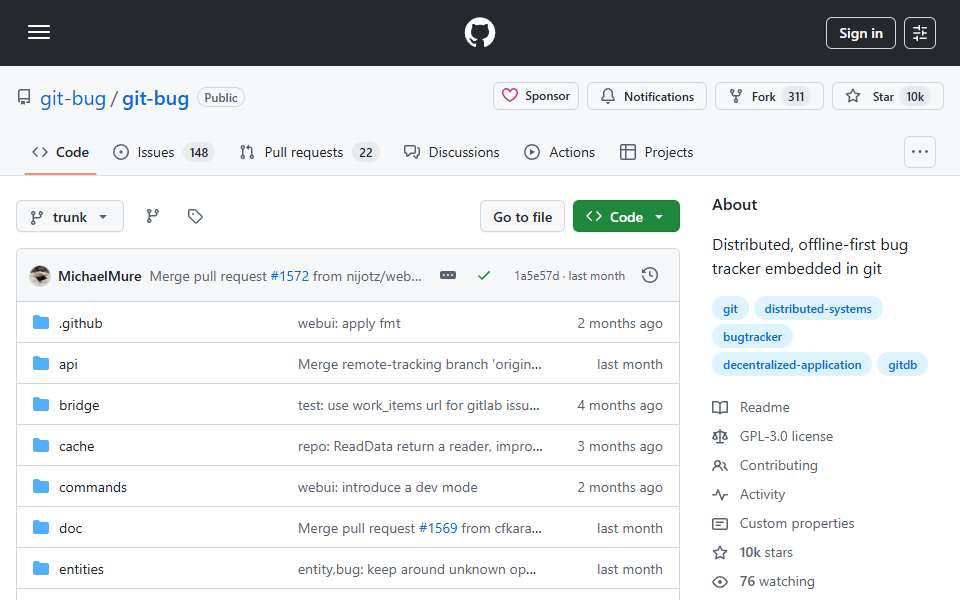The image size is (960, 600).
Task: Open the bridge folder
Action: [79, 405]
